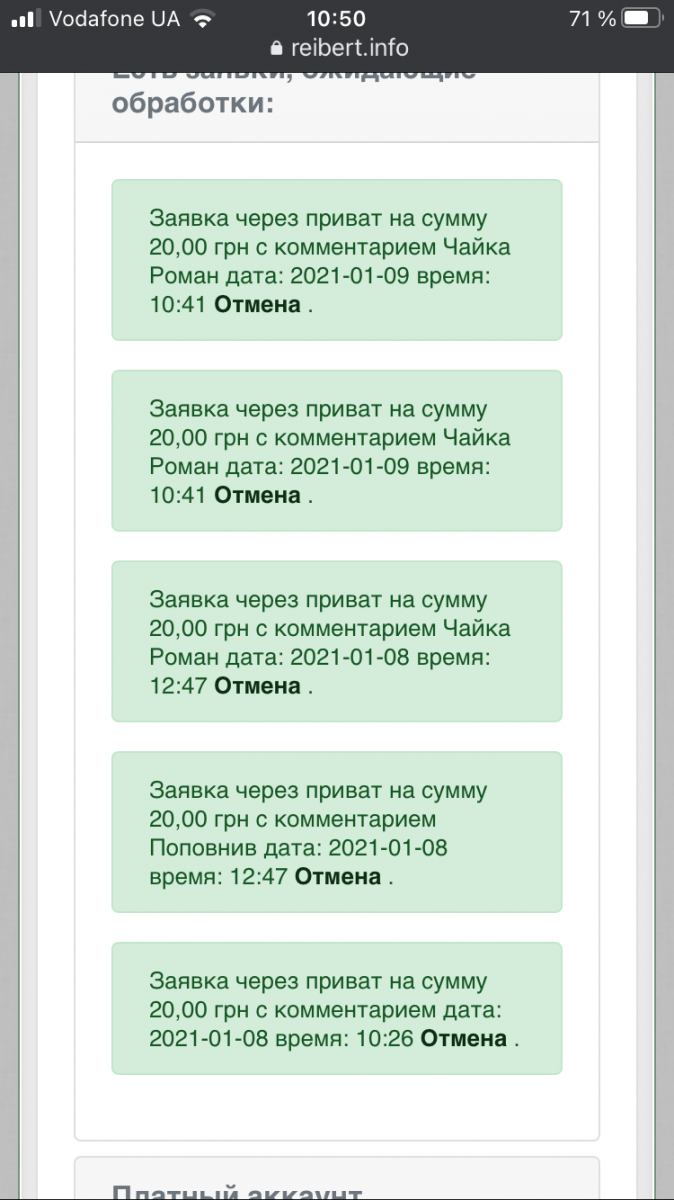The width and height of the screenshot is (674, 1200).
Task: Tap the 71 % battery percentage
Action: (x=592, y=19)
